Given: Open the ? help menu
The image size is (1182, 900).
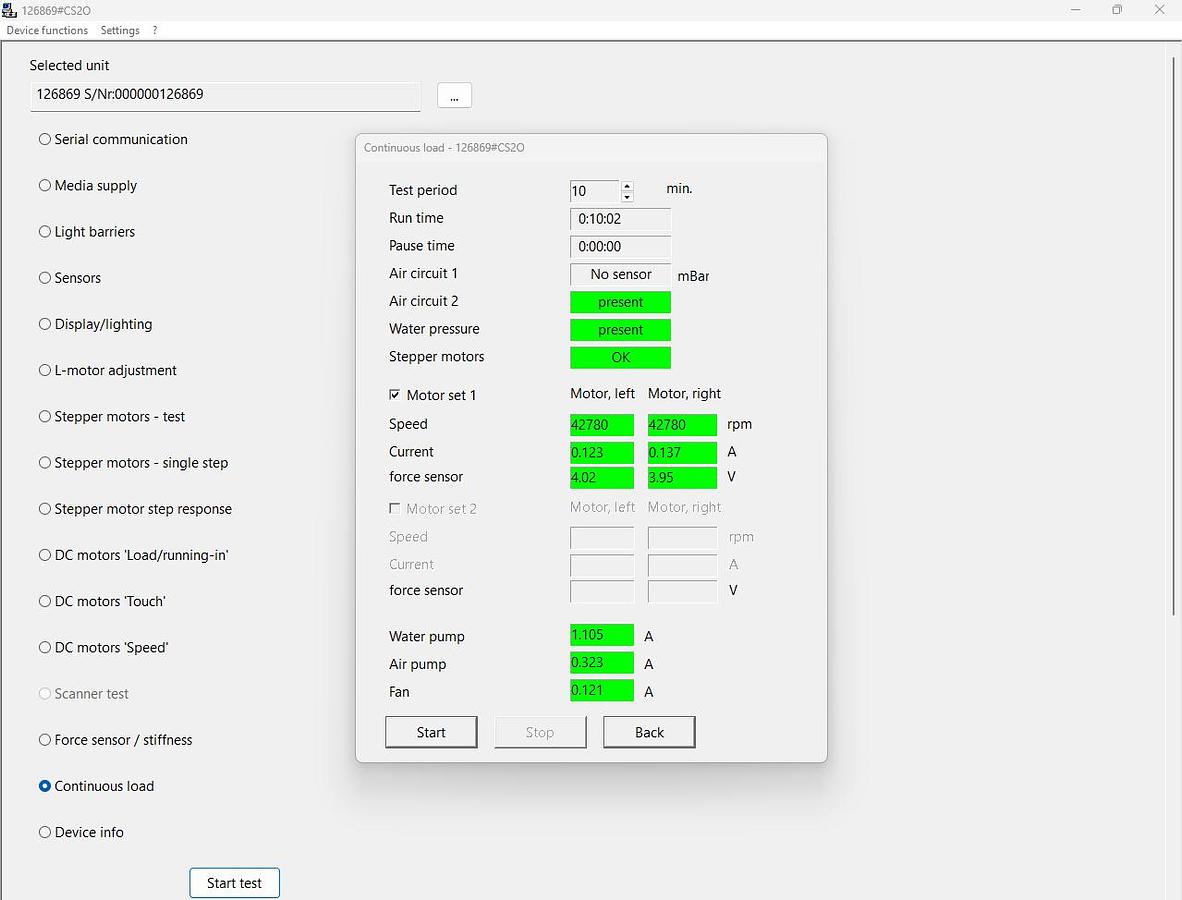Looking at the screenshot, I should pos(155,30).
